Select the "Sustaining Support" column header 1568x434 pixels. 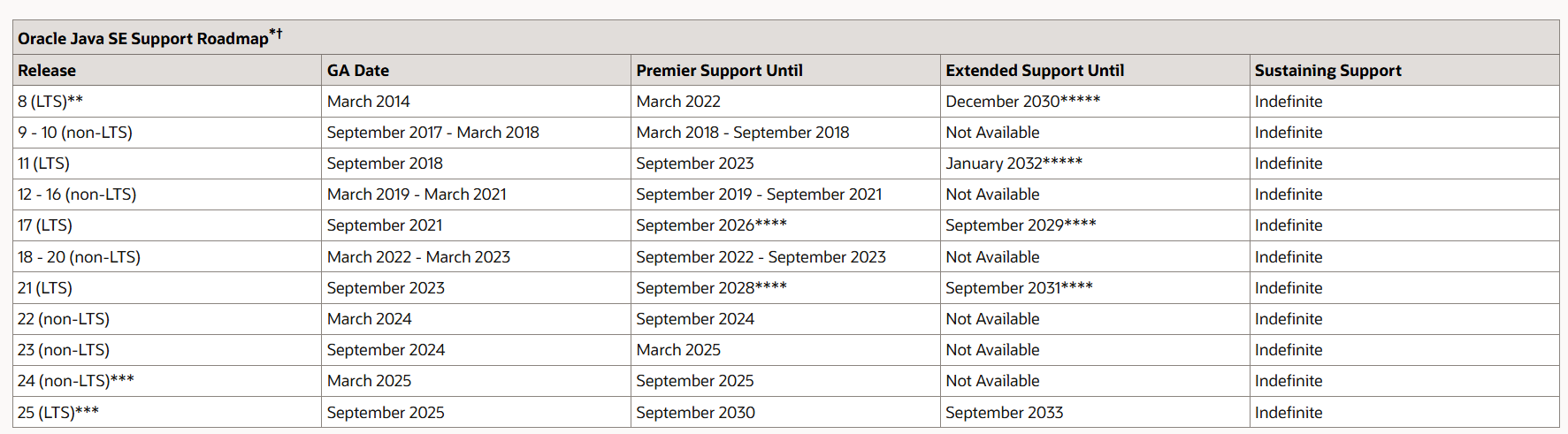click(x=1327, y=71)
